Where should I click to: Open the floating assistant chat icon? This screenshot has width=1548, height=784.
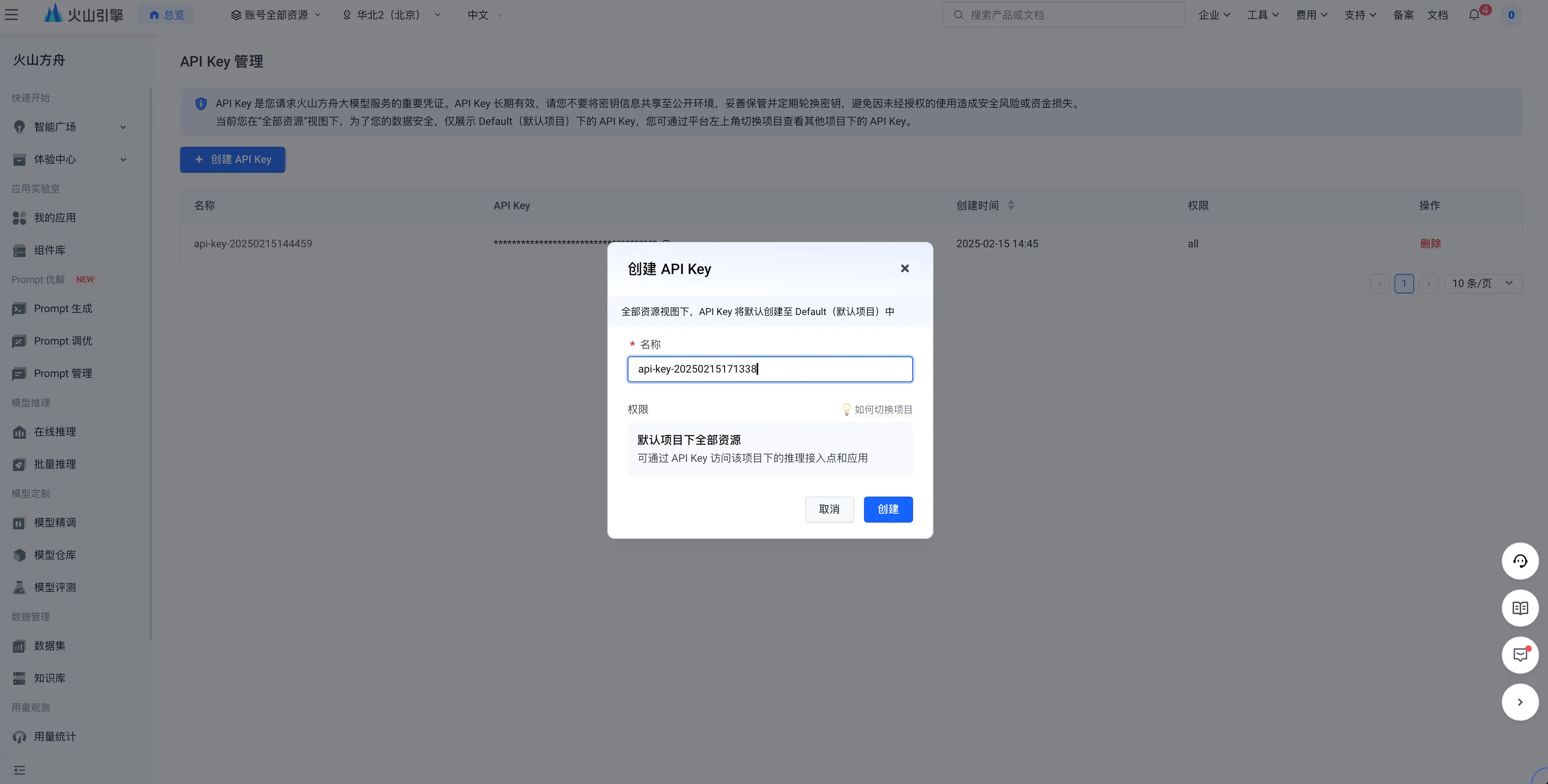pos(1520,561)
